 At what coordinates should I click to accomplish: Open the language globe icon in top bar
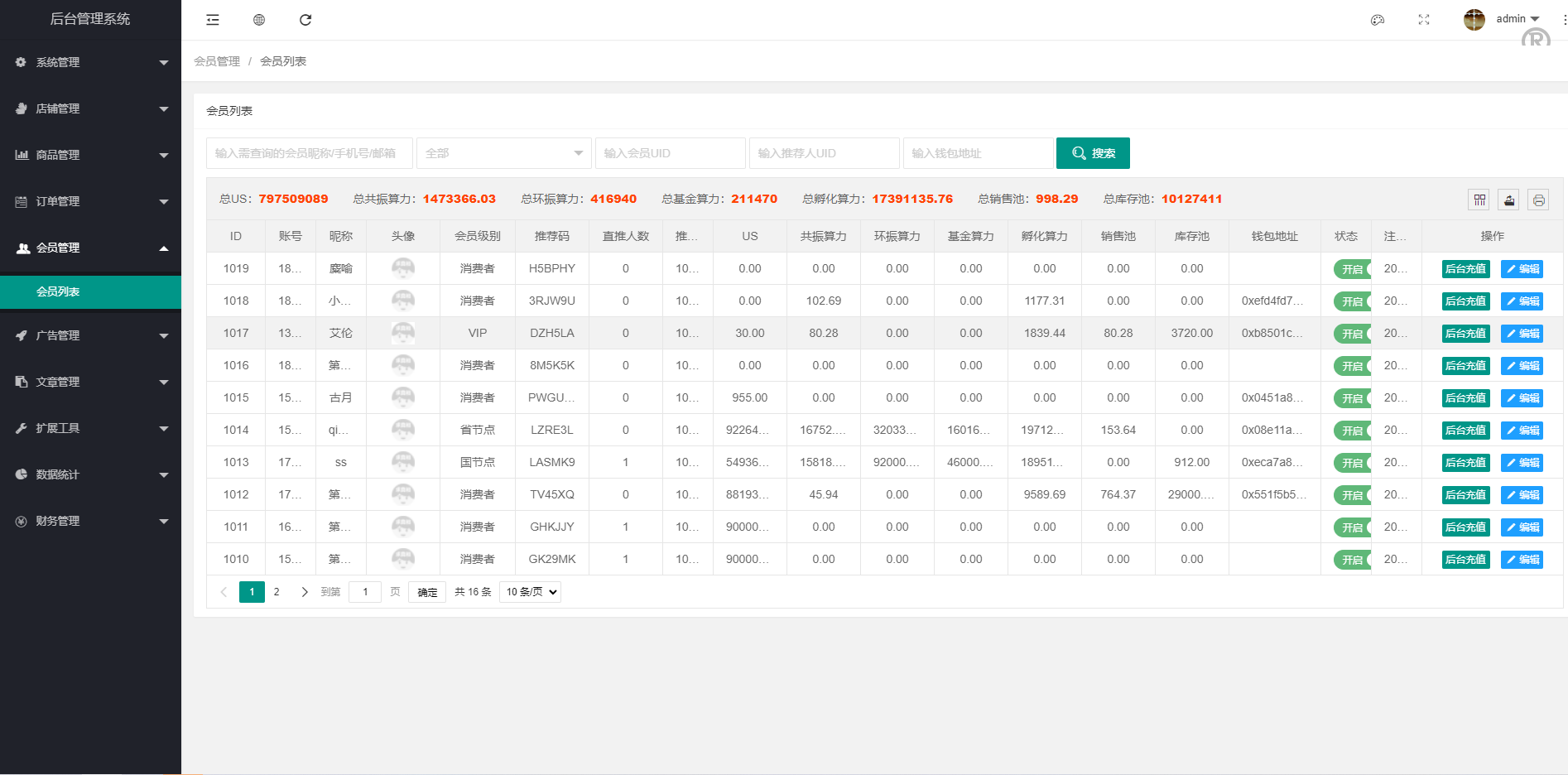pos(258,19)
